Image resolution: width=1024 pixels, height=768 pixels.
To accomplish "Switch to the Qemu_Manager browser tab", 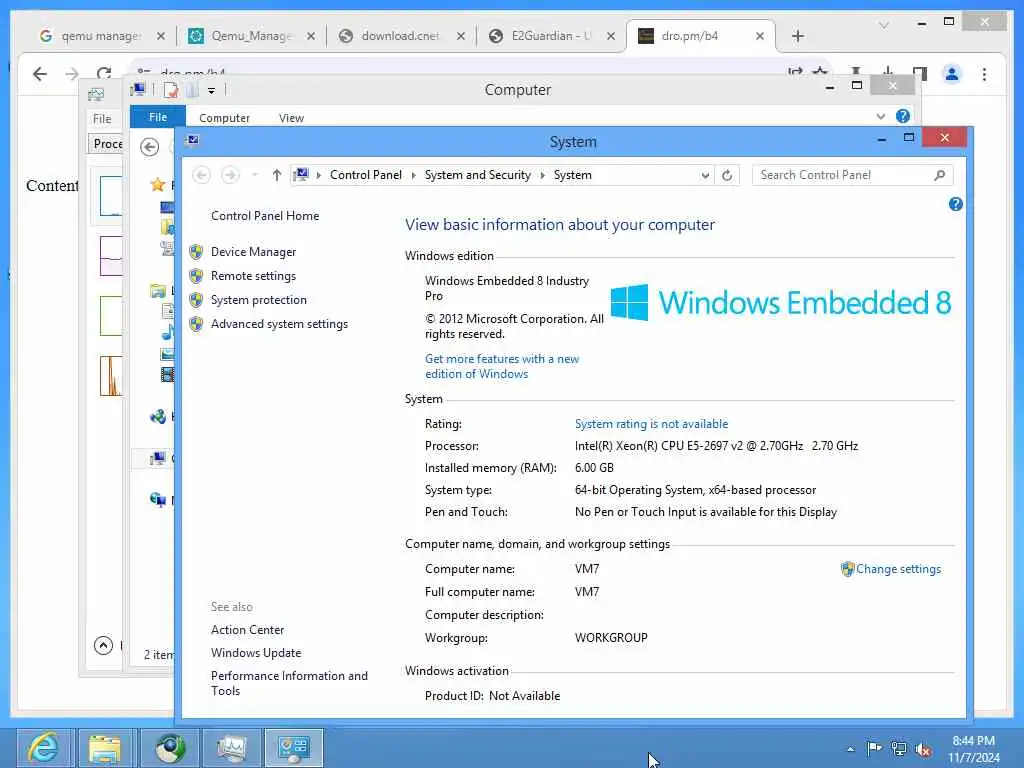I will point(251,36).
